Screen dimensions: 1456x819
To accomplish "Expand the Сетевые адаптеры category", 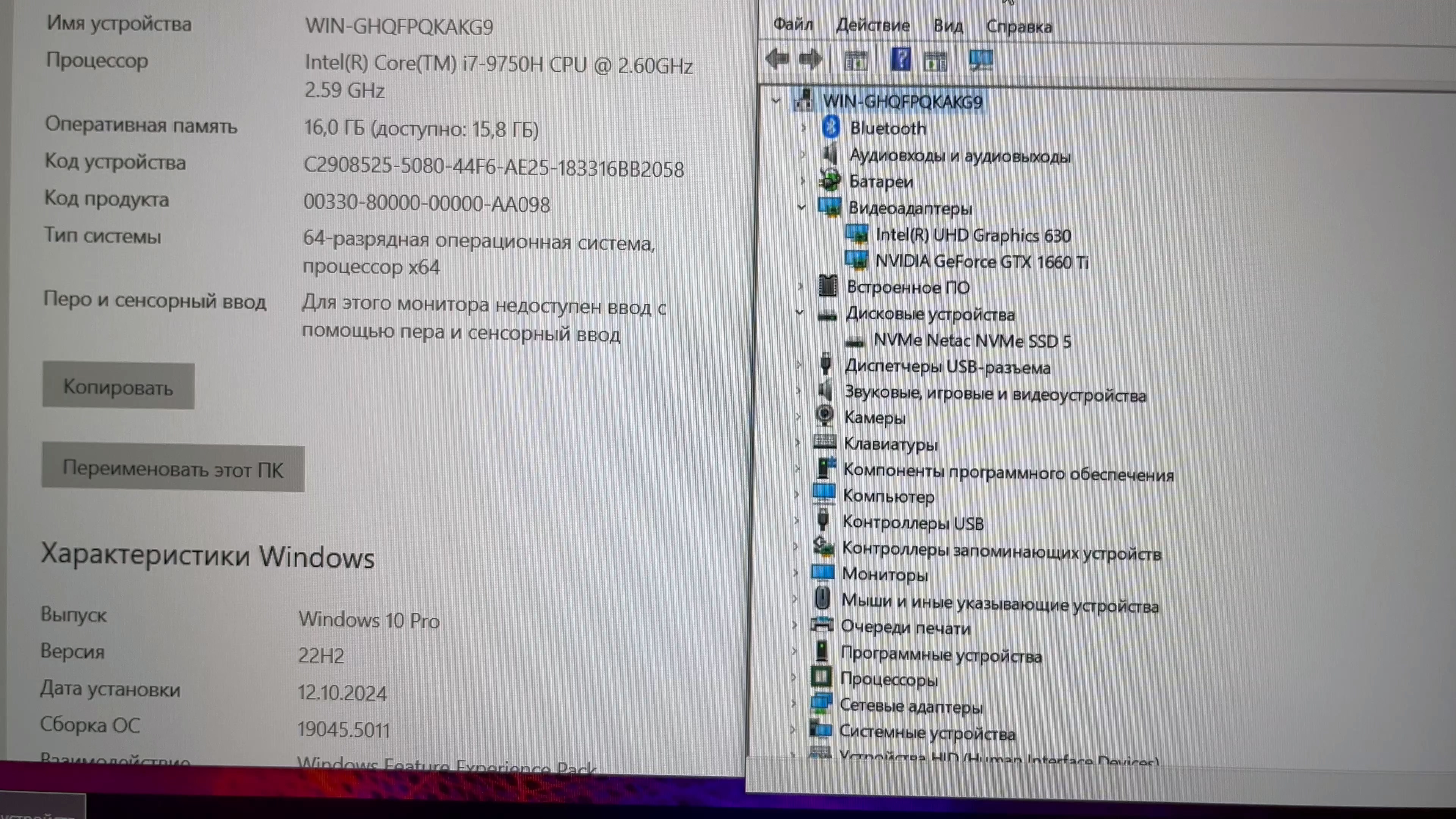I will click(794, 704).
